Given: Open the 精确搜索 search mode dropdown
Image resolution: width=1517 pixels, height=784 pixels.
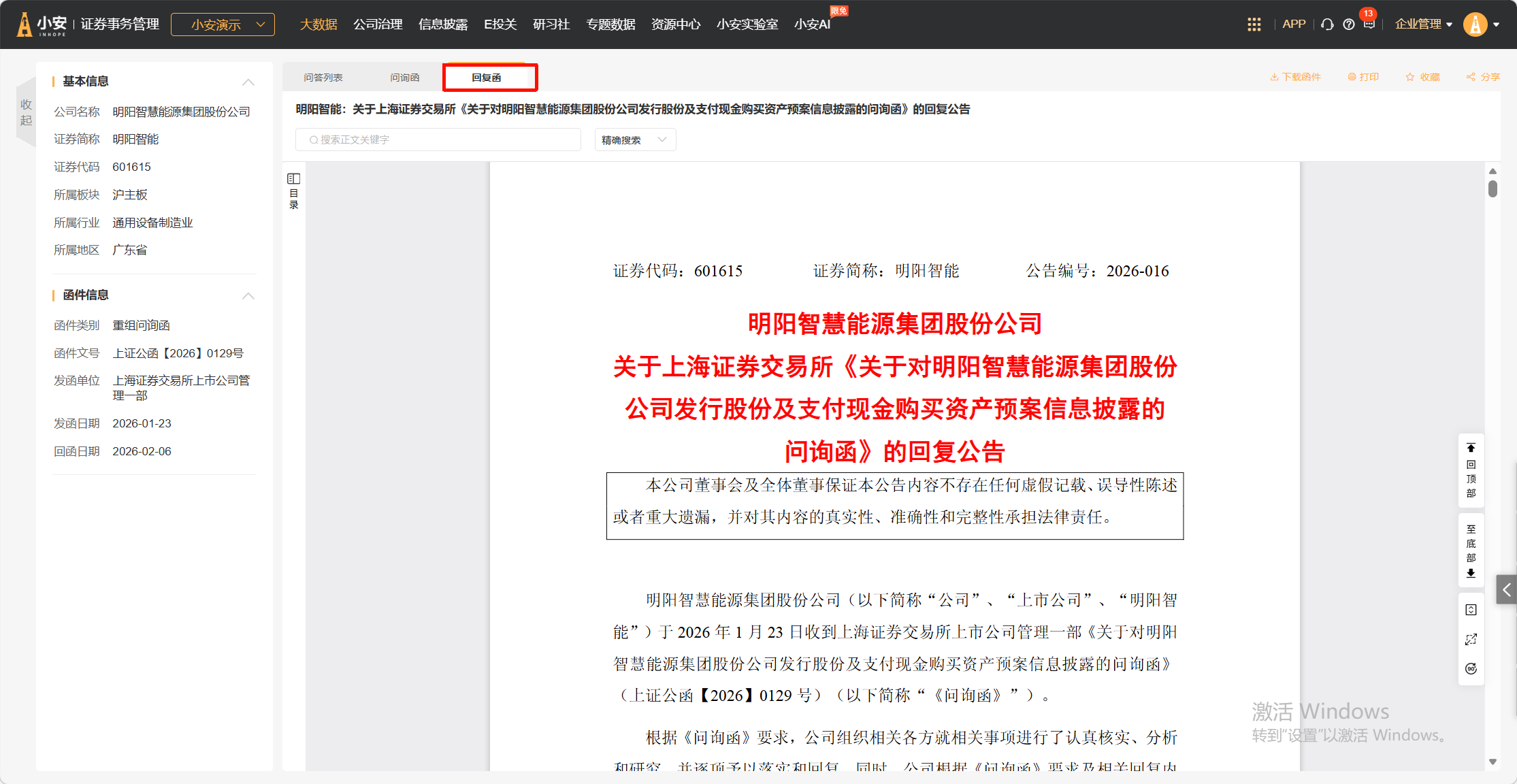Looking at the screenshot, I should (634, 140).
